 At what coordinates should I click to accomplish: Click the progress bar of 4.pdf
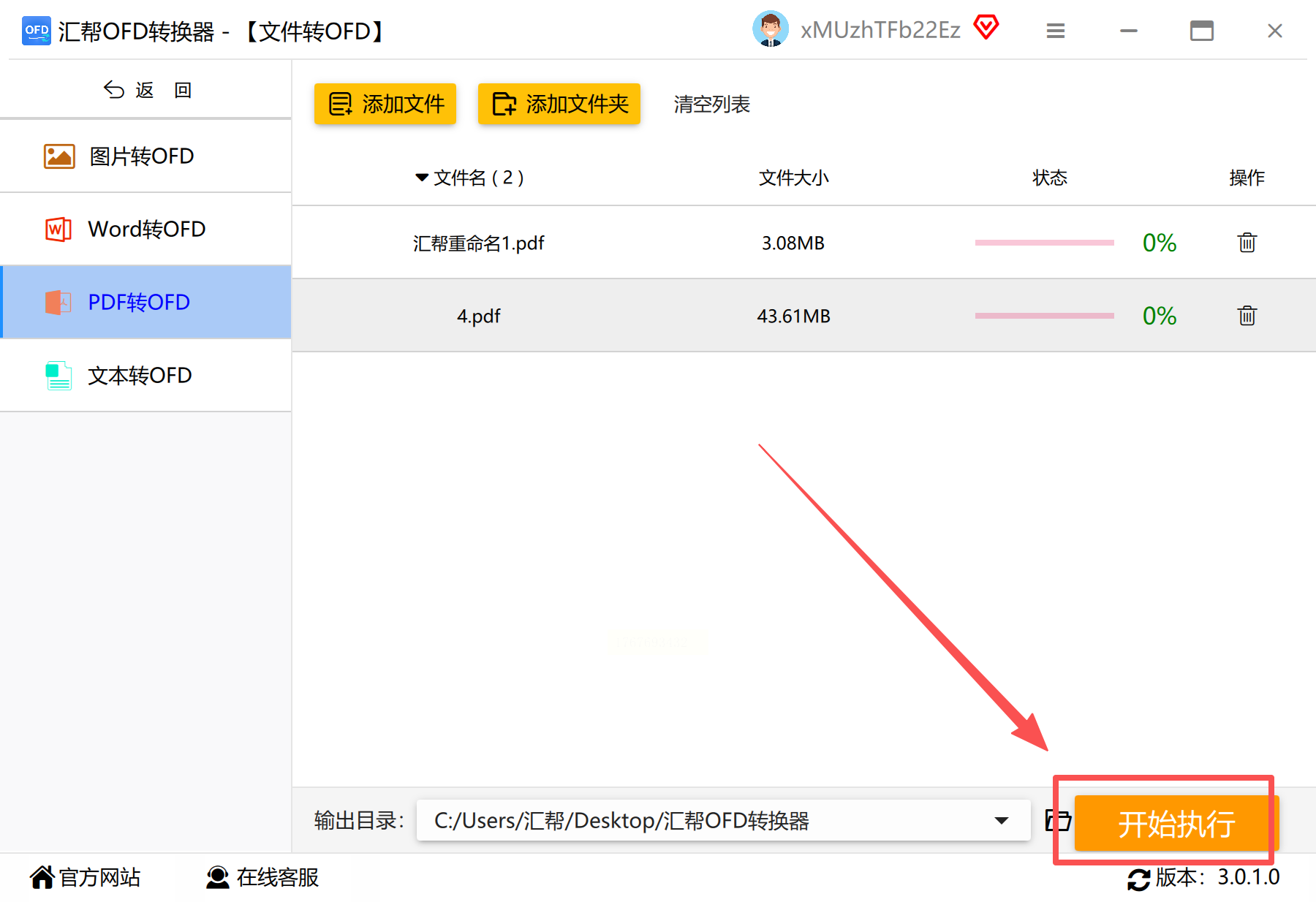1044,316
